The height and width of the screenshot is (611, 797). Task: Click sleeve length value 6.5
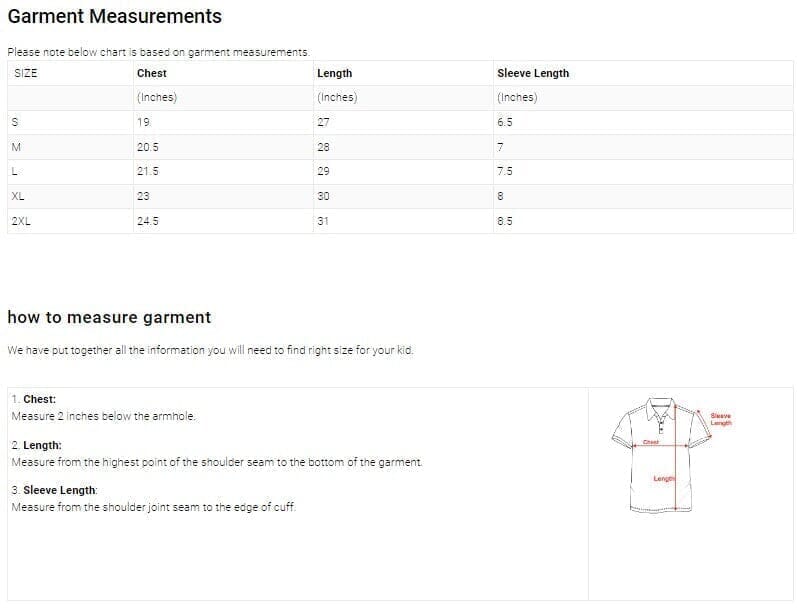point(505,122)
